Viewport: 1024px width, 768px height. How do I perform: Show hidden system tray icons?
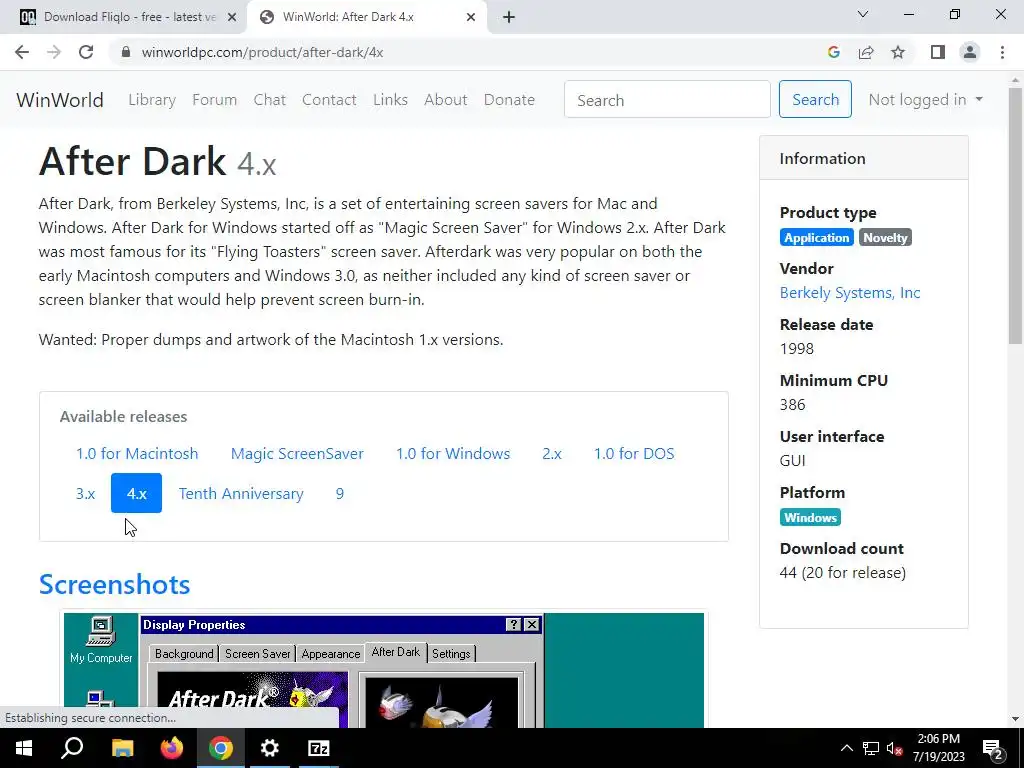[846, 748]
